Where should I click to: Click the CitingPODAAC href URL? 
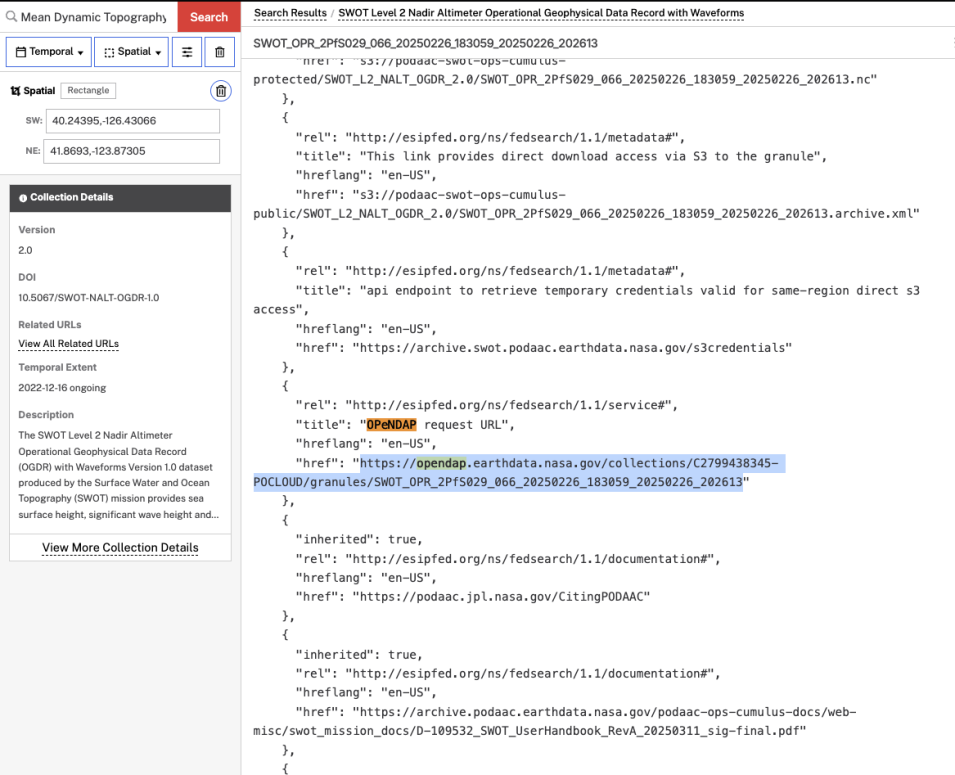coord(501,596)
